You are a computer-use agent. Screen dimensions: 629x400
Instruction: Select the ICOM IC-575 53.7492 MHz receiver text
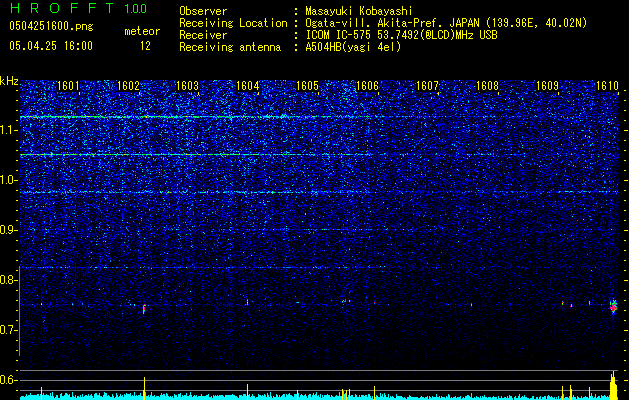[402, 35]
